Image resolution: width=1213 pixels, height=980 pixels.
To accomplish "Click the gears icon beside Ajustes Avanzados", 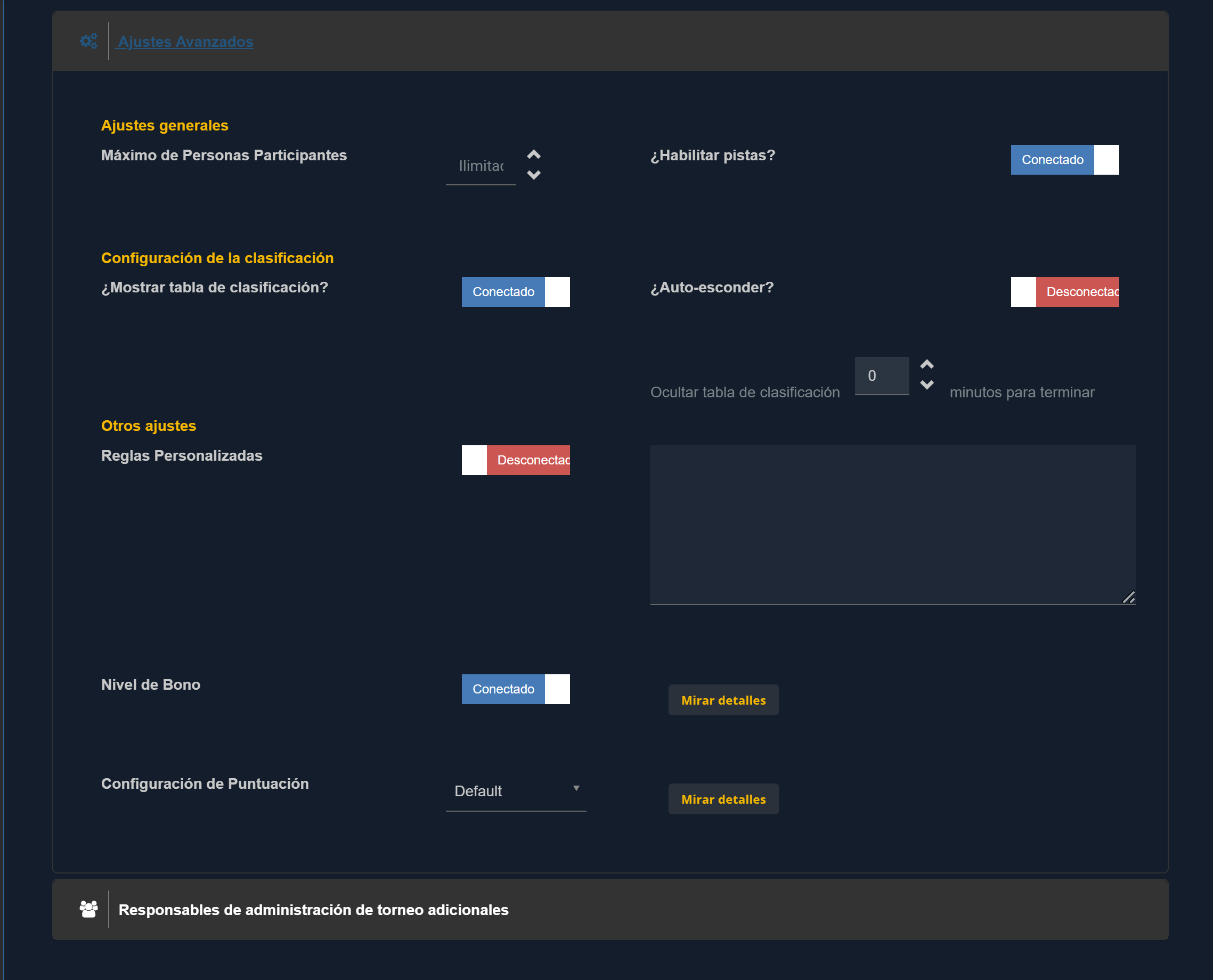I will 88,41.
